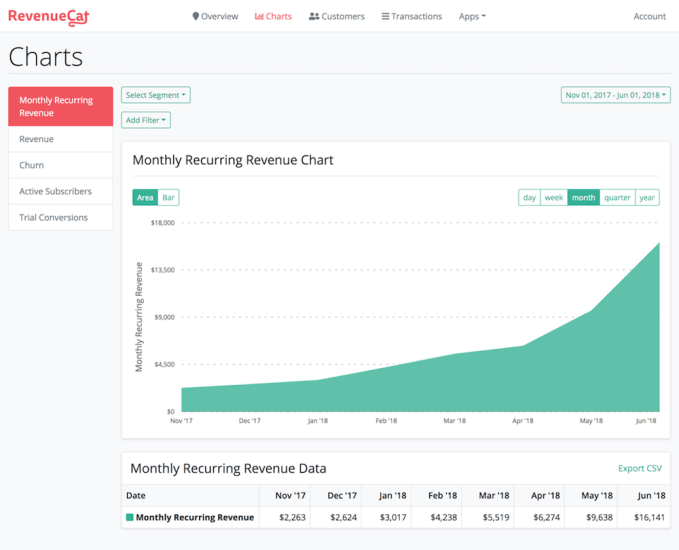Screen dimensions: 679x550
Task: Expand the Select Segment dropdown
Action: tap(155, 95)
